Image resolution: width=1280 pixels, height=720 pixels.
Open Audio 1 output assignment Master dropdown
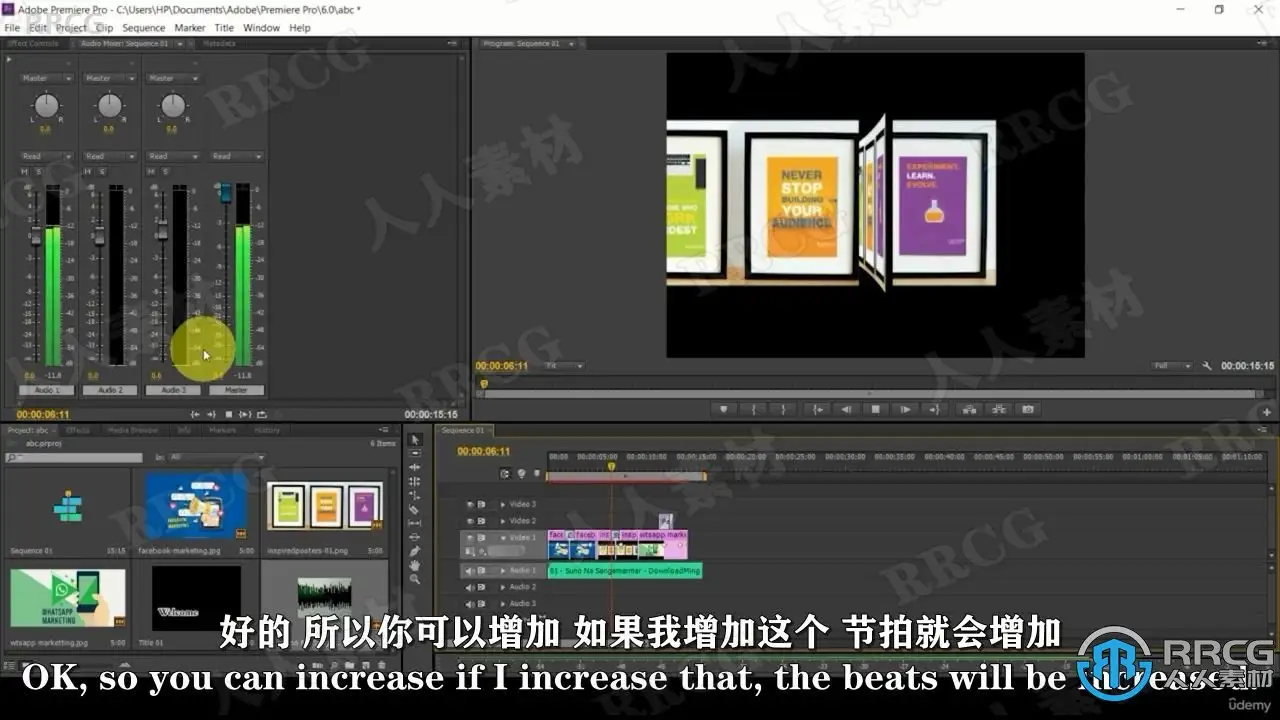coord(47,78)
